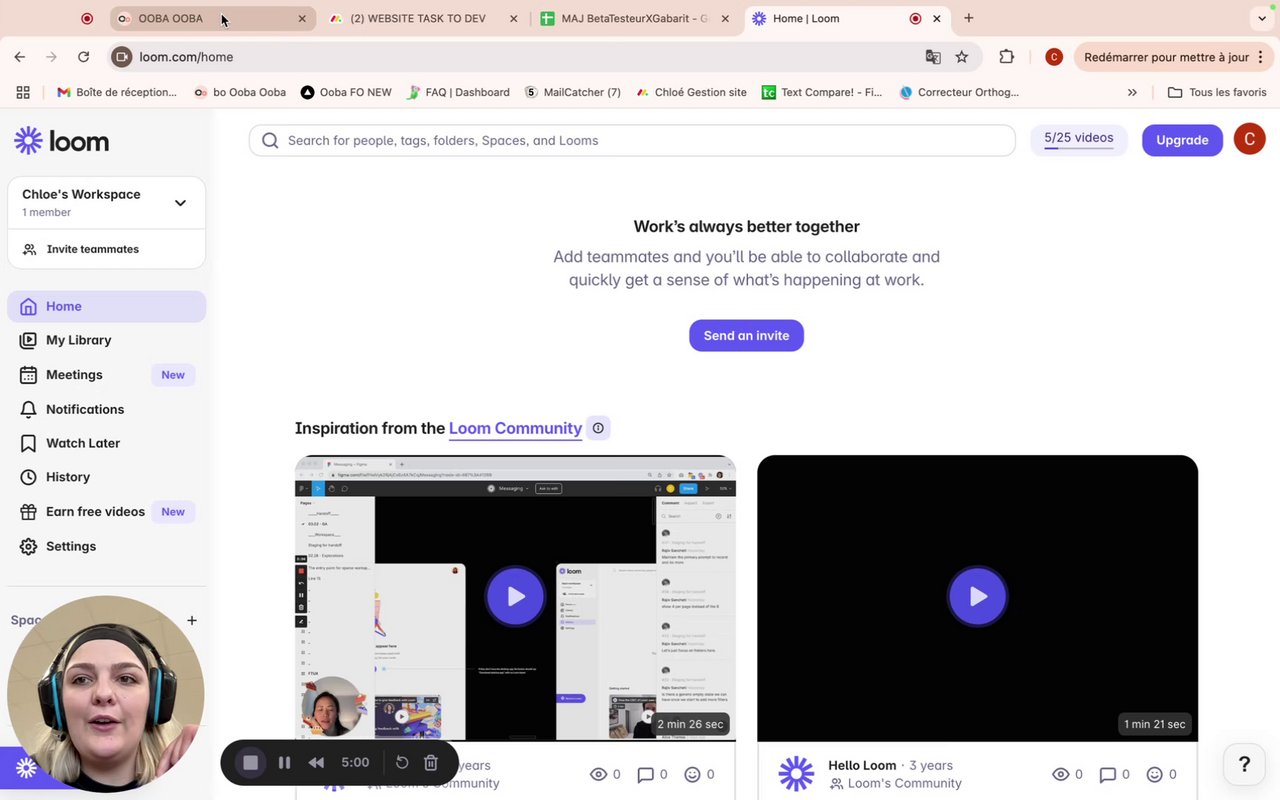Expand Chloe's Workspace dropdown

click(107, 202)
